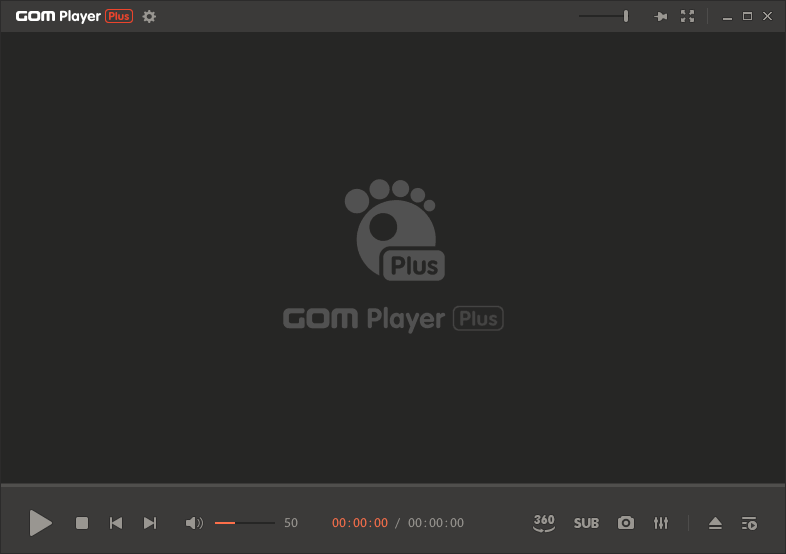Maximize the GOM Player window
786x554 pixels.
pyautogui.click(x=747, y=17)
